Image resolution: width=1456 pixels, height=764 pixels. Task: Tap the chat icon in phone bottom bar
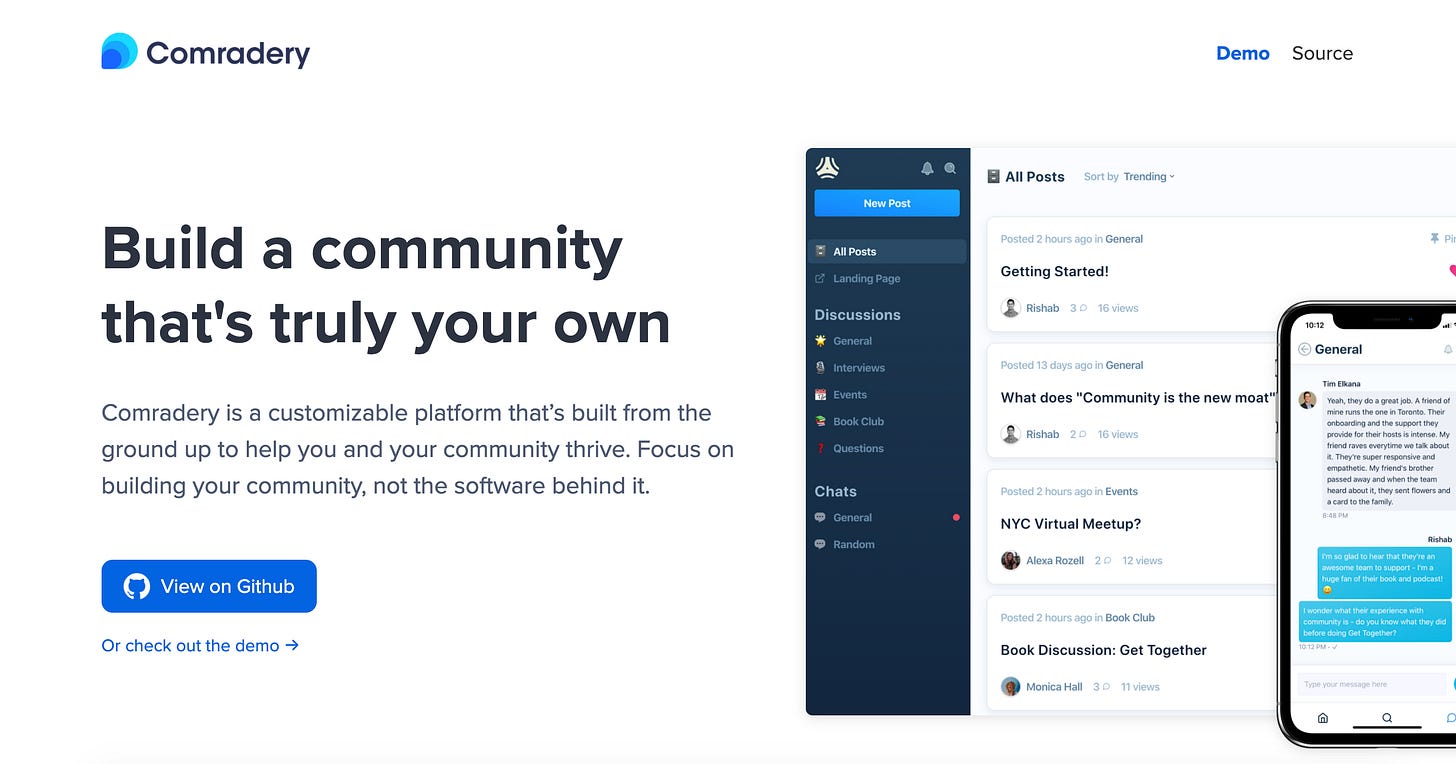pos(1451,717)
